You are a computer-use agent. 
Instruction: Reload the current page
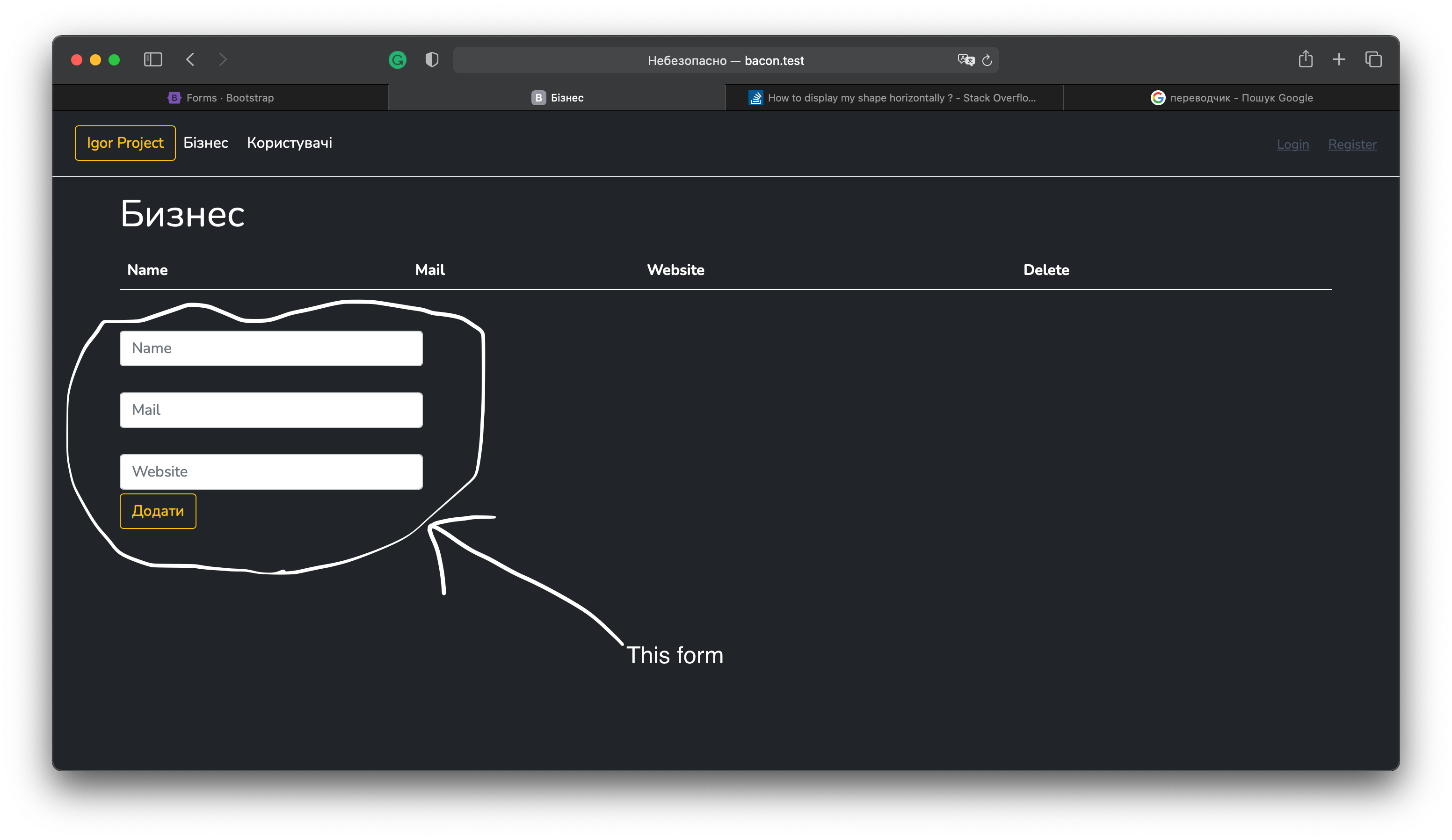pyautogui.click(x=987, y=60)
